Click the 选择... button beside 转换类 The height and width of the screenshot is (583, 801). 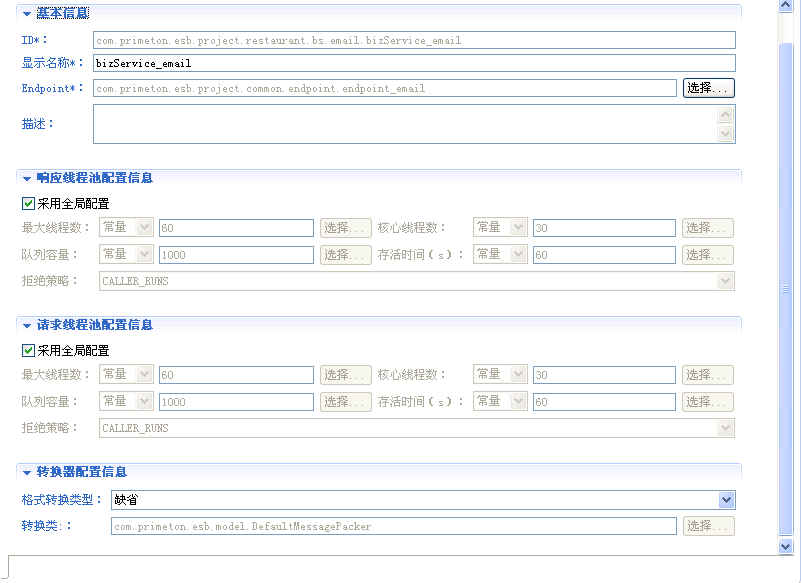coord(708,526)
